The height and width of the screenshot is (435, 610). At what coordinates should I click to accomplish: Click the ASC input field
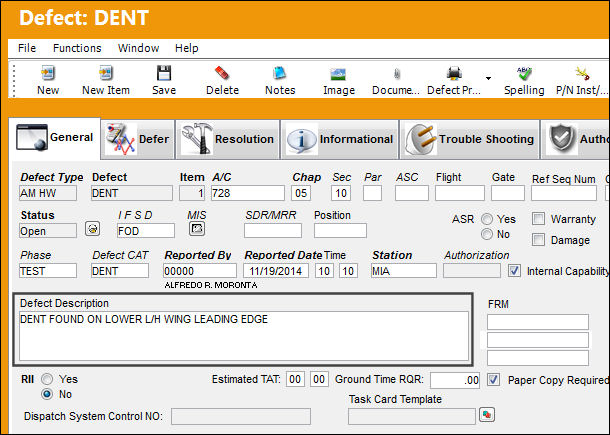pyautogui.click(x=412, y=193)
